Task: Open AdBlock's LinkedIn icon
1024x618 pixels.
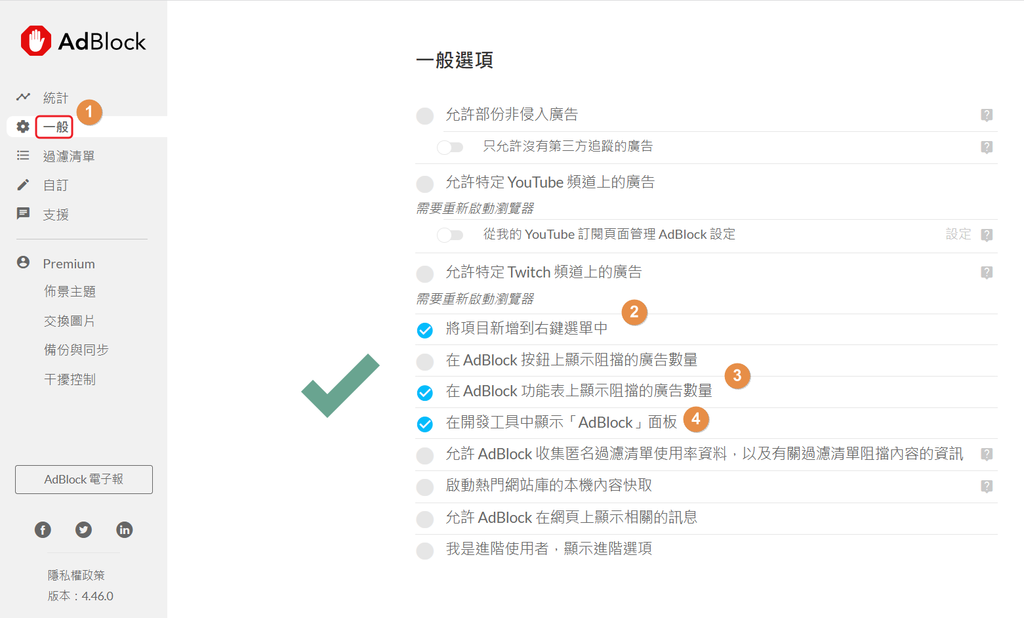Action: (124, 530)
